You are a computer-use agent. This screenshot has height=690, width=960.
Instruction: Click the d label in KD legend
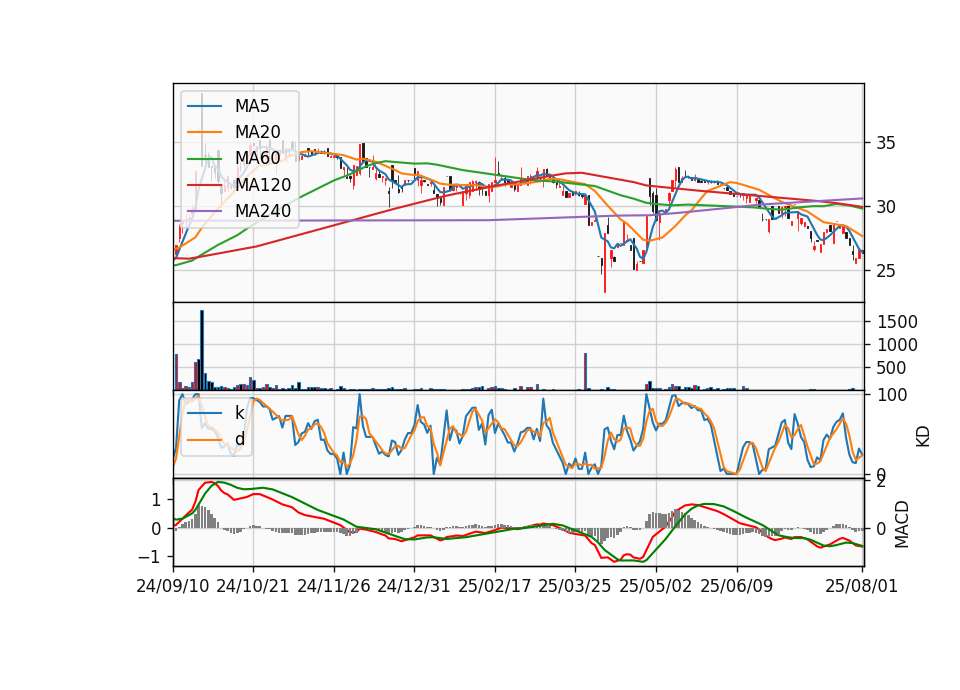(239, 439)
